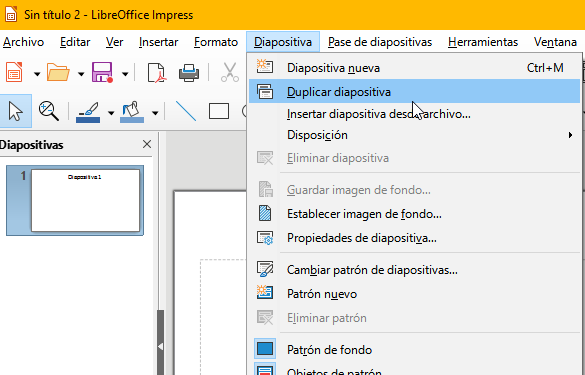Open the Ver menu
Viewport: 585px width, 375px height.
(114, 42)
